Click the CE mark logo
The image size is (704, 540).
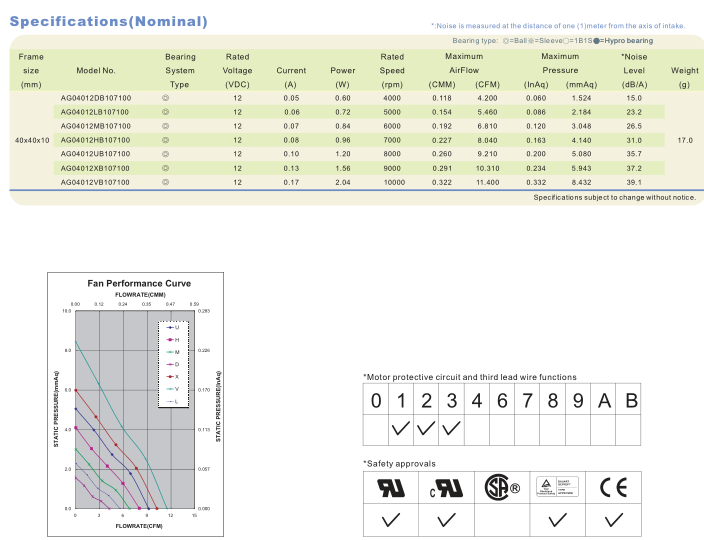point(613,487)
